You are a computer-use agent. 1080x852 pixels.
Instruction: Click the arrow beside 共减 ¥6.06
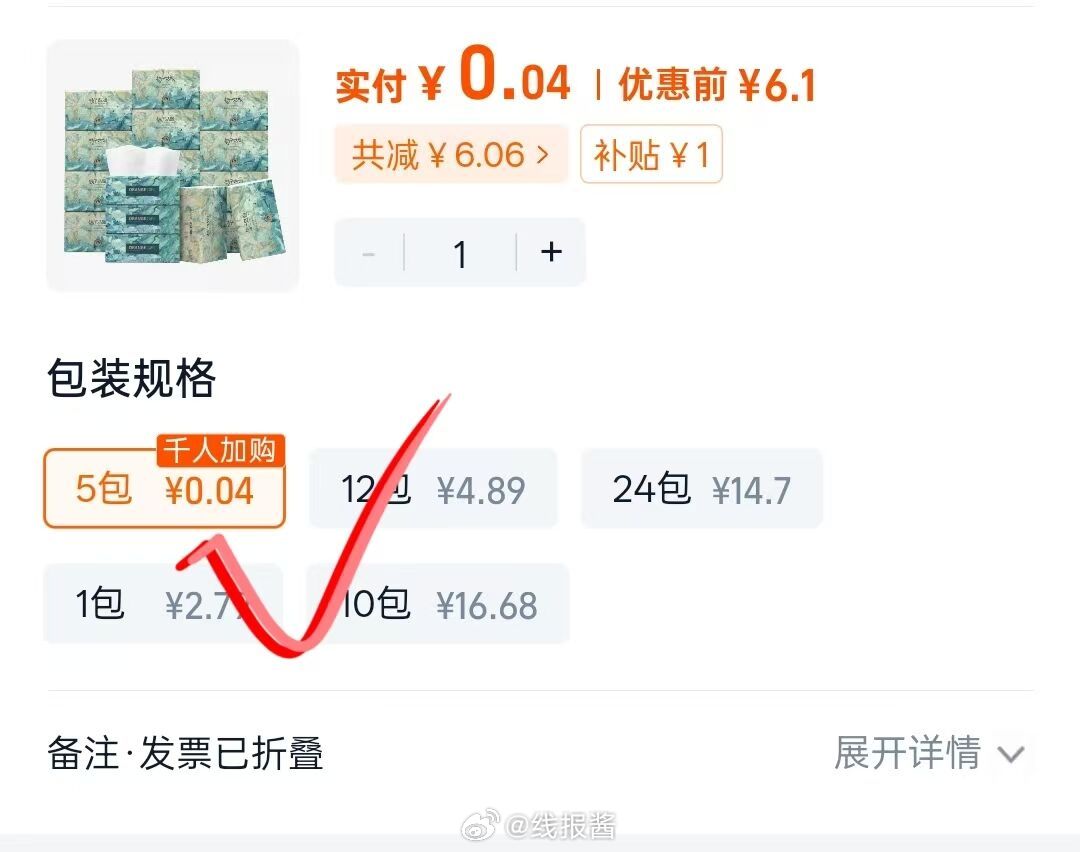543,154
